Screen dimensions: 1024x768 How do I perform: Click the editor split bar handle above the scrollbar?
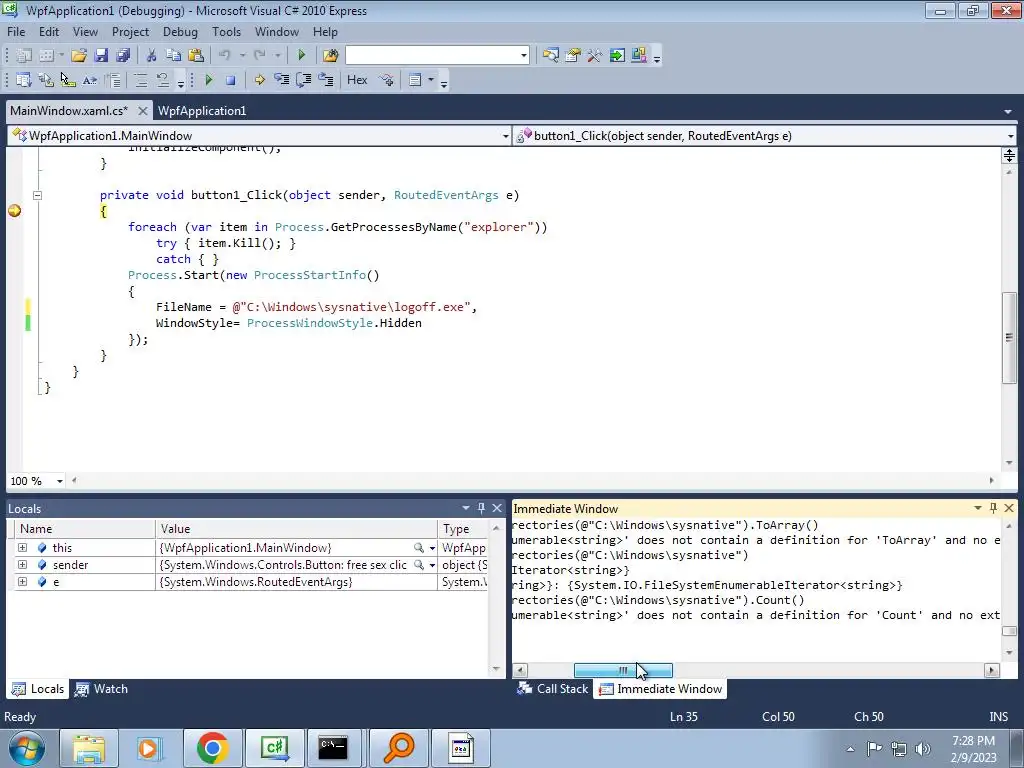1009,155
